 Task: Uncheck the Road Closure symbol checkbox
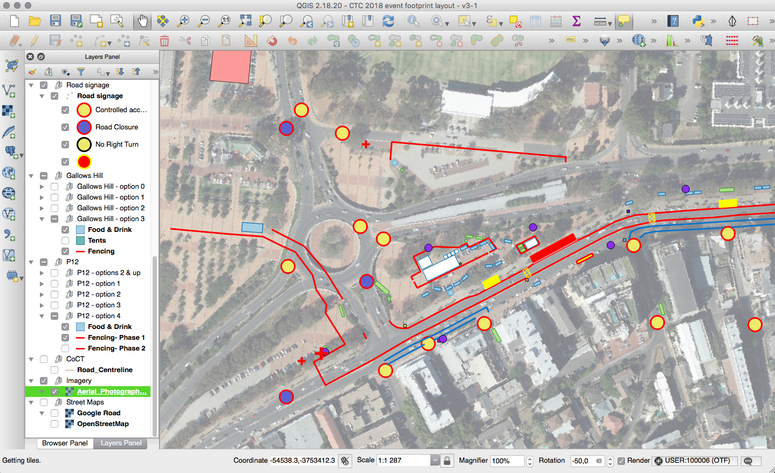point(65,127)
